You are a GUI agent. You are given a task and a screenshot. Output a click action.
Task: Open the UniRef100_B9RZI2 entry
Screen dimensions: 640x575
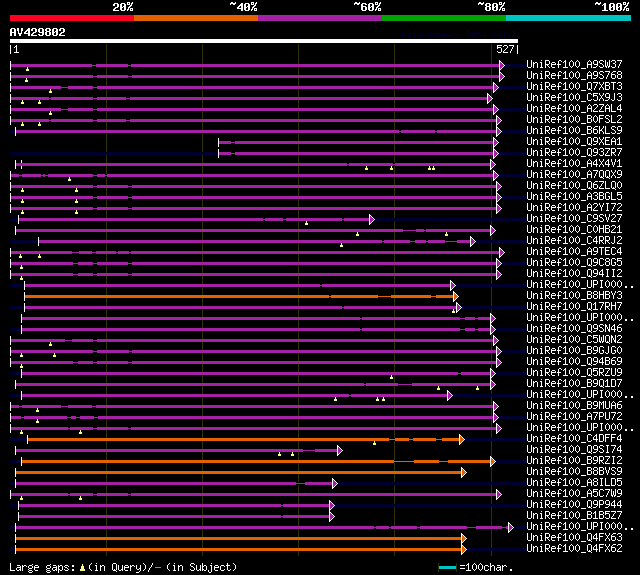[x=574, y=461]
